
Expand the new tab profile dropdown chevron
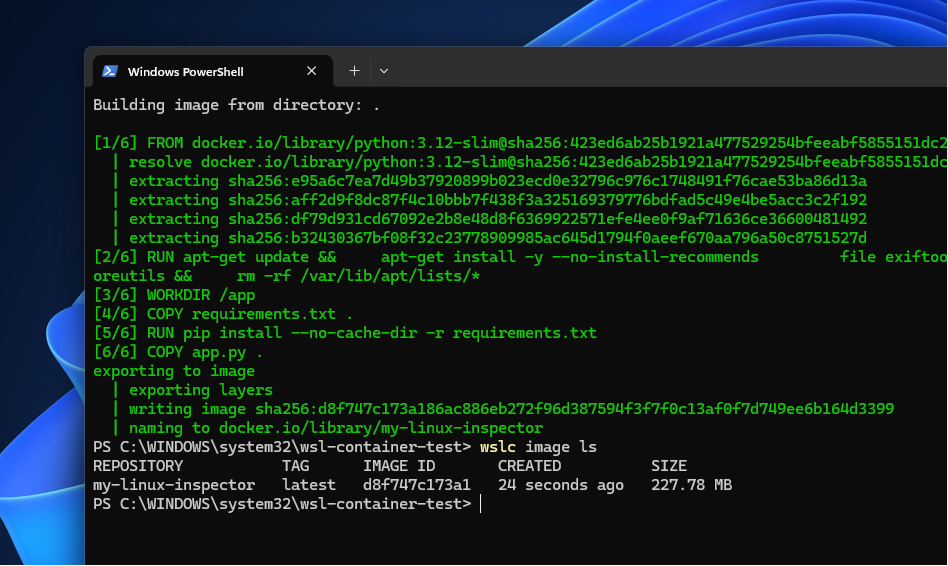[x=384, y=71]
